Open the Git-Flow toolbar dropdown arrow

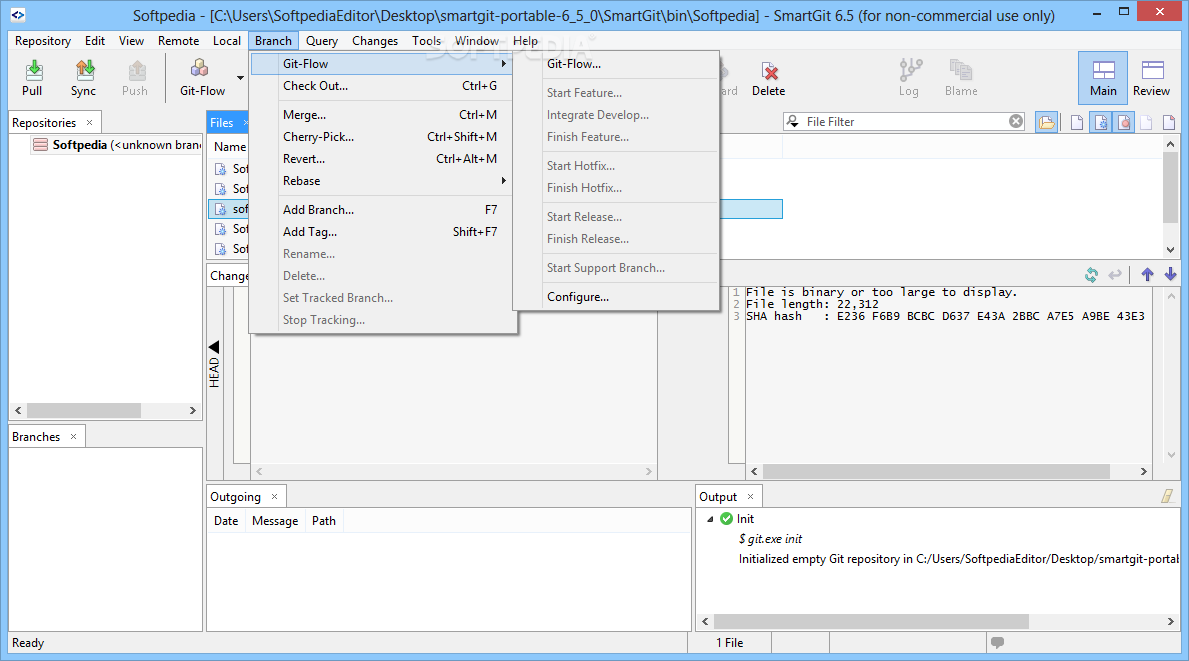[x=240, y=78]
